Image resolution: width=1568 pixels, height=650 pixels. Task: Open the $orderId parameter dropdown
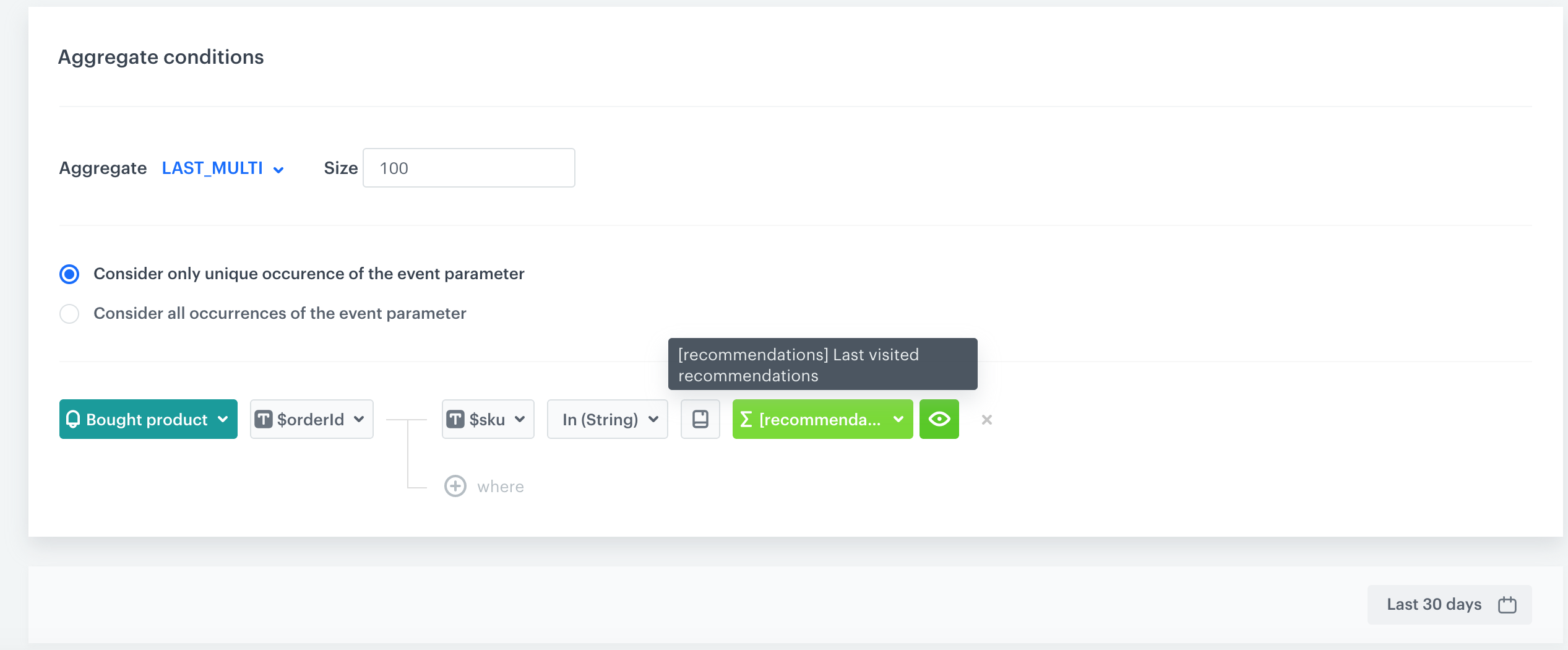tap(359, 419)
